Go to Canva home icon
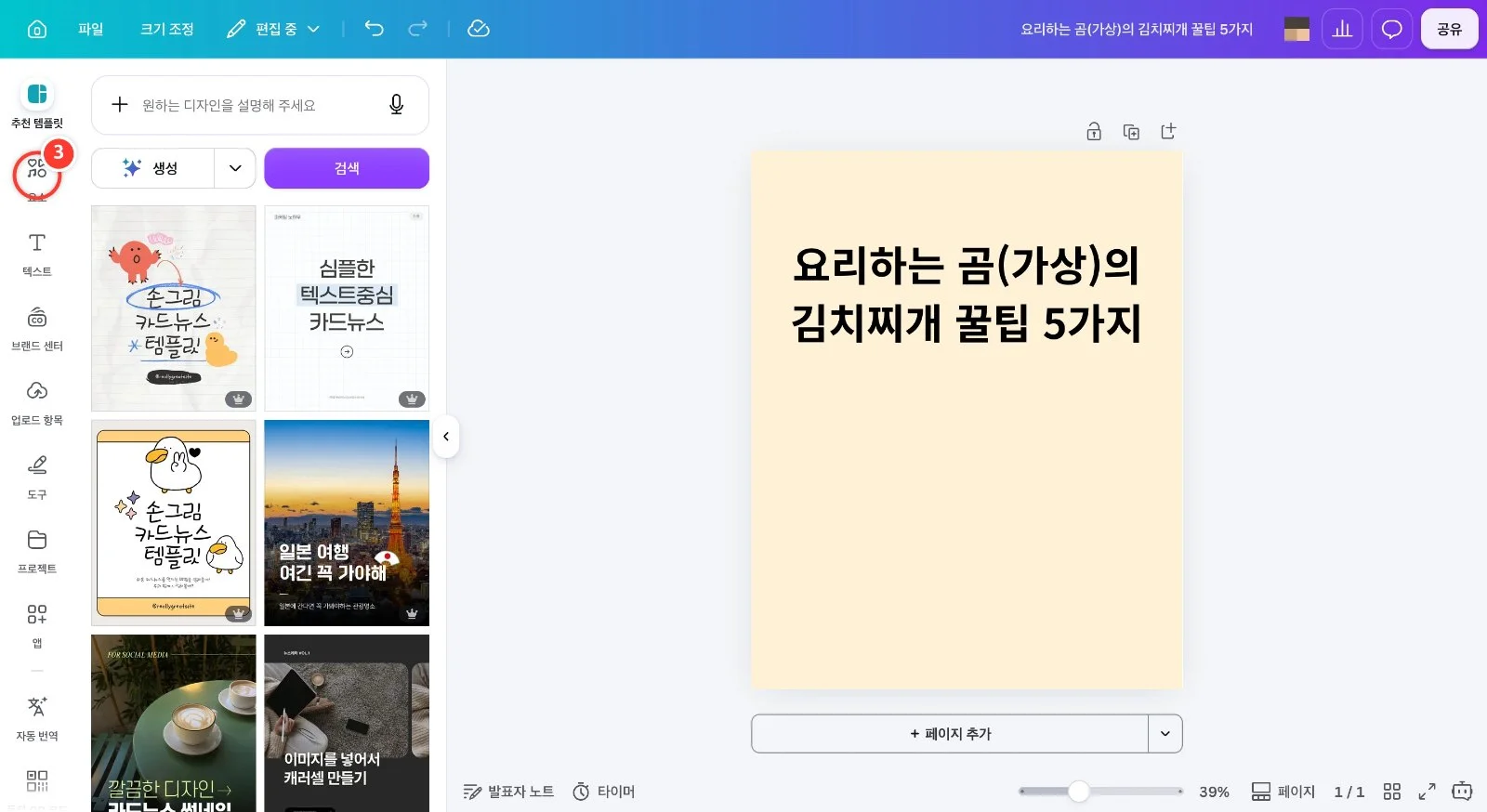Viewport: 1487px width, 812px height. tap(37, 29)
